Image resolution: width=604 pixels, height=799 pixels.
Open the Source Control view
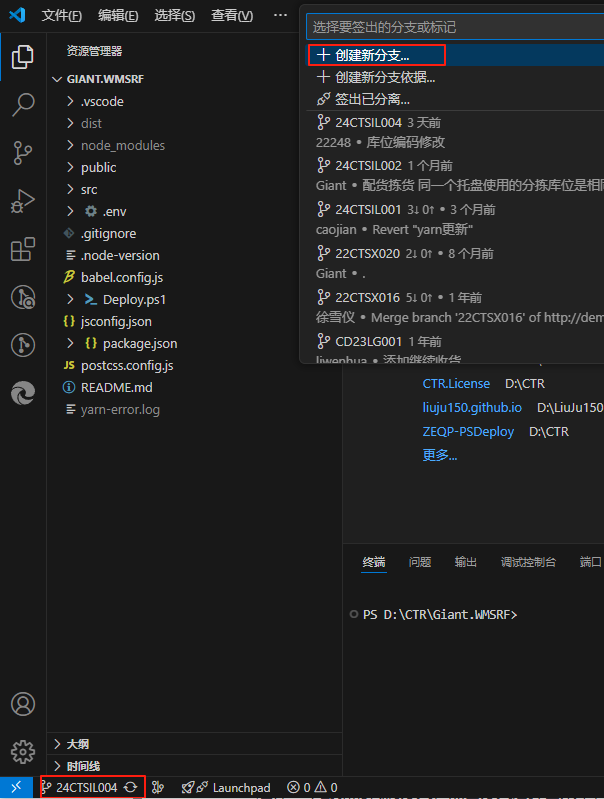22,152
